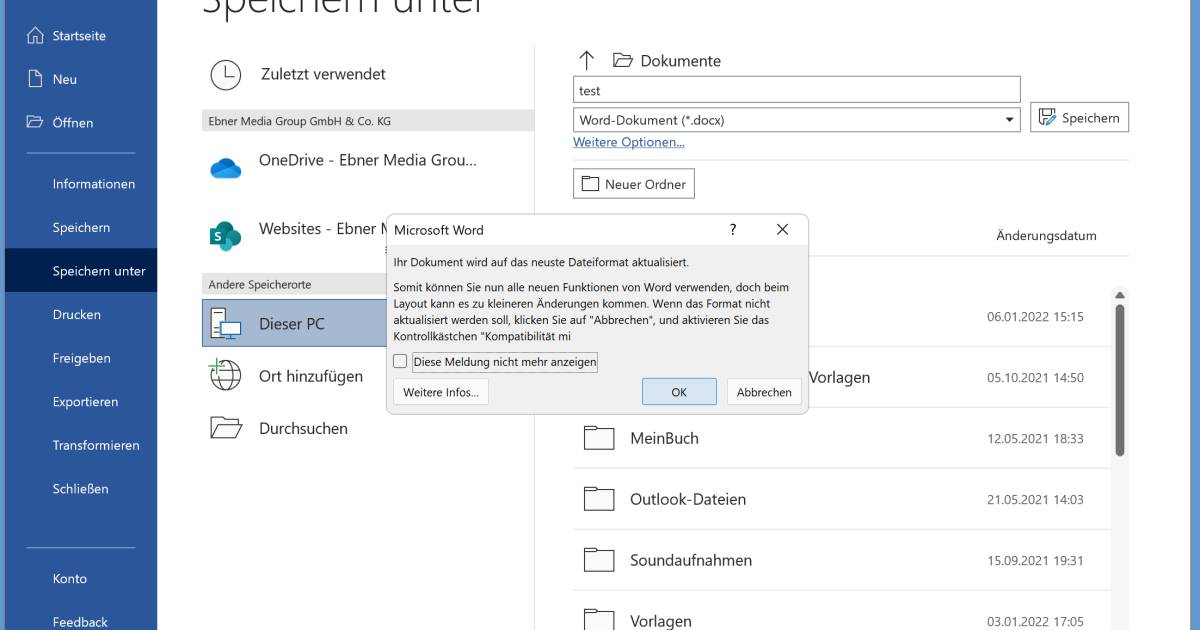Screen dimensions: 1200x630
Task: Open Freigeben in the sidebar
Action: (x=82, y=358)
